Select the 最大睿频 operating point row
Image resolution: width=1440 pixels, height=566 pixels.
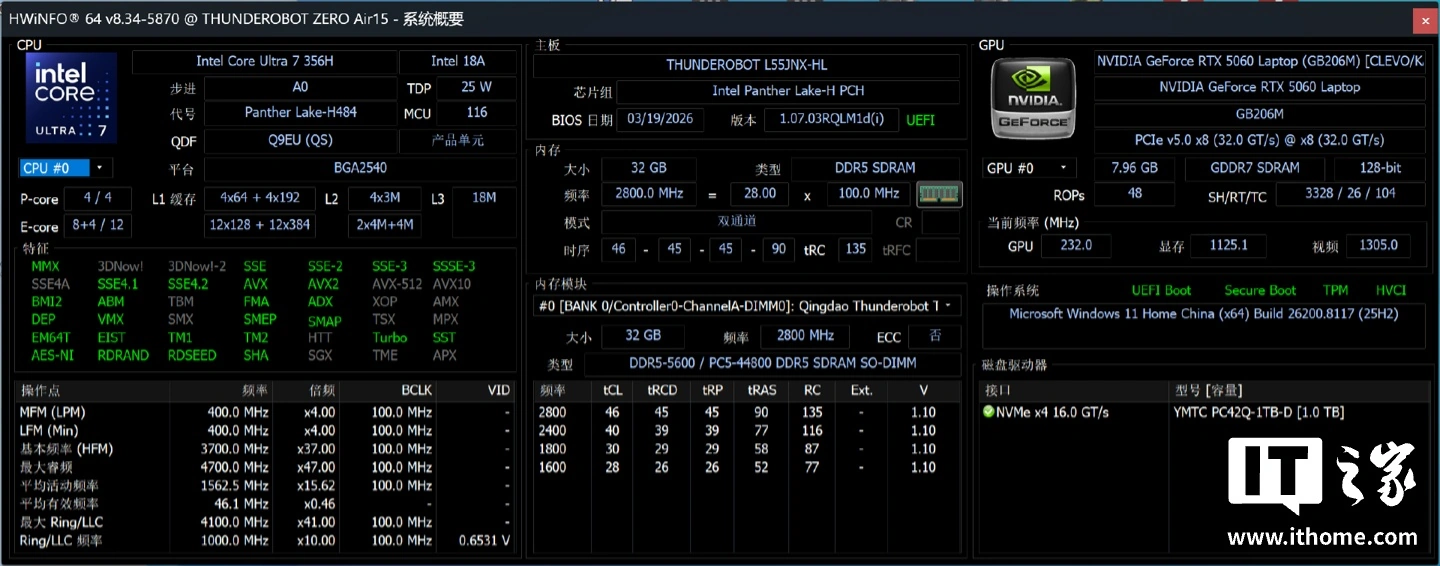265,467
